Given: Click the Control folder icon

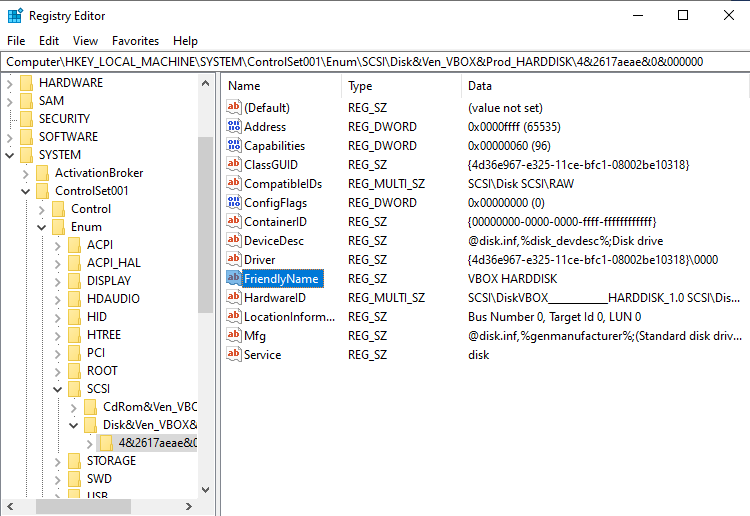Looking at the screenshot, I should coord(58,209).
